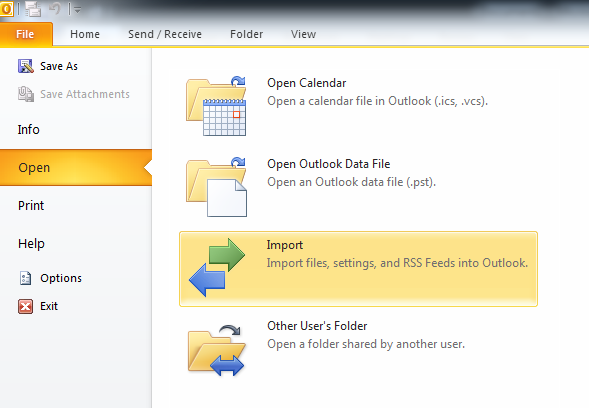Screen dimensions: 589x408
Task: Open the Print backstage page
Action: [31, 206]
